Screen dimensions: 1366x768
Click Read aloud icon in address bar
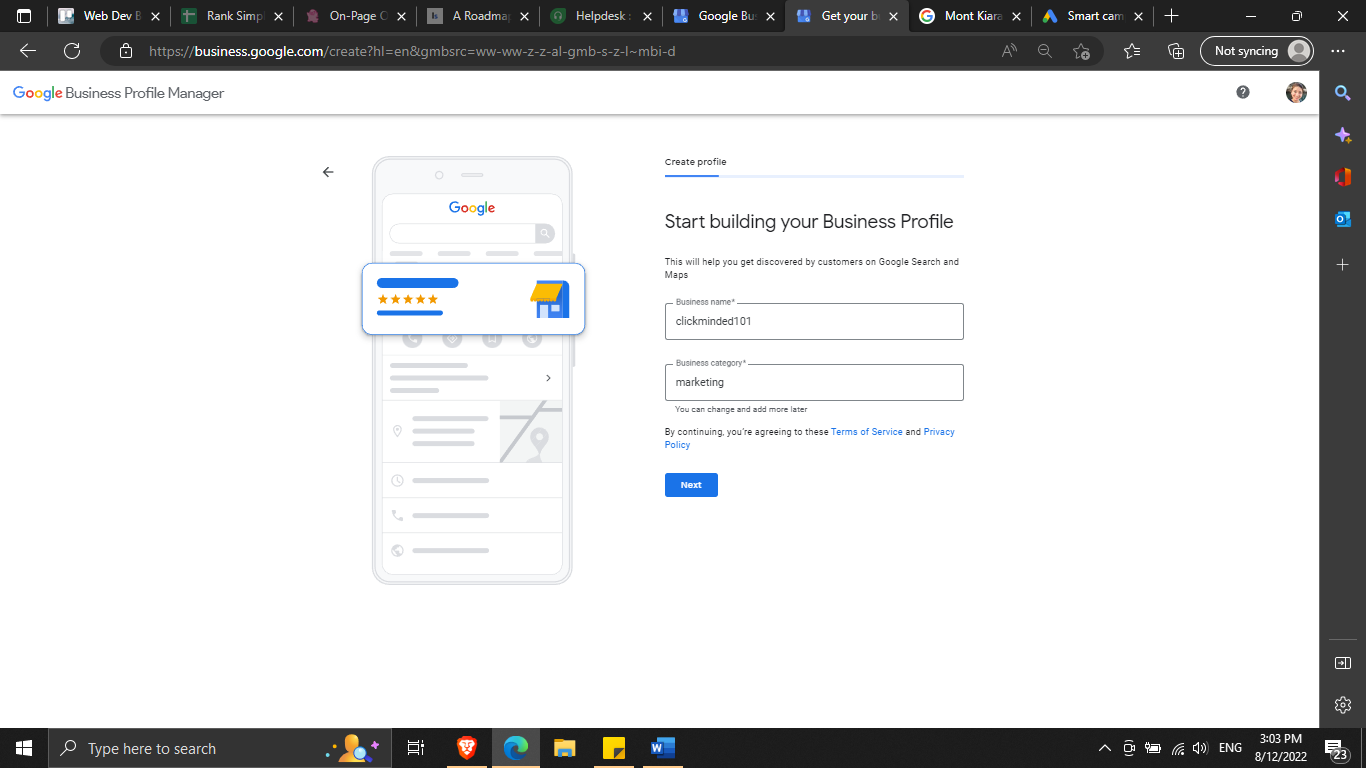1010,51
